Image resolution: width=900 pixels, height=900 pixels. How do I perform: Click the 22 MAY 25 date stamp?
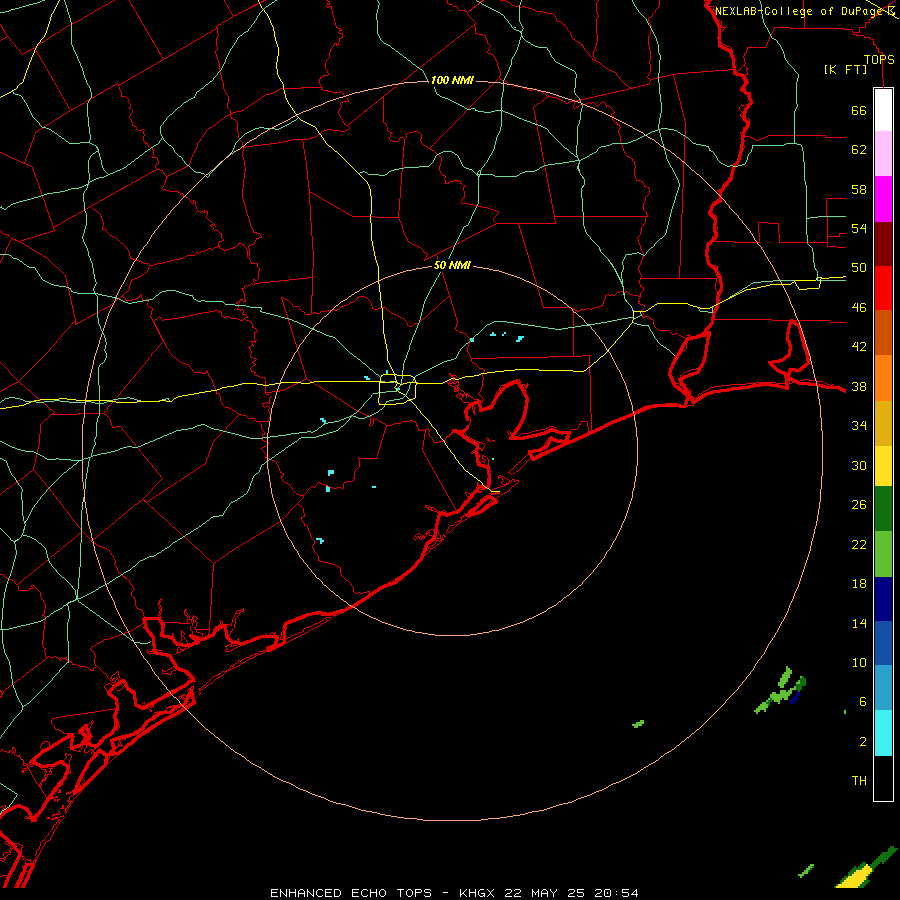tap(544, 893)
